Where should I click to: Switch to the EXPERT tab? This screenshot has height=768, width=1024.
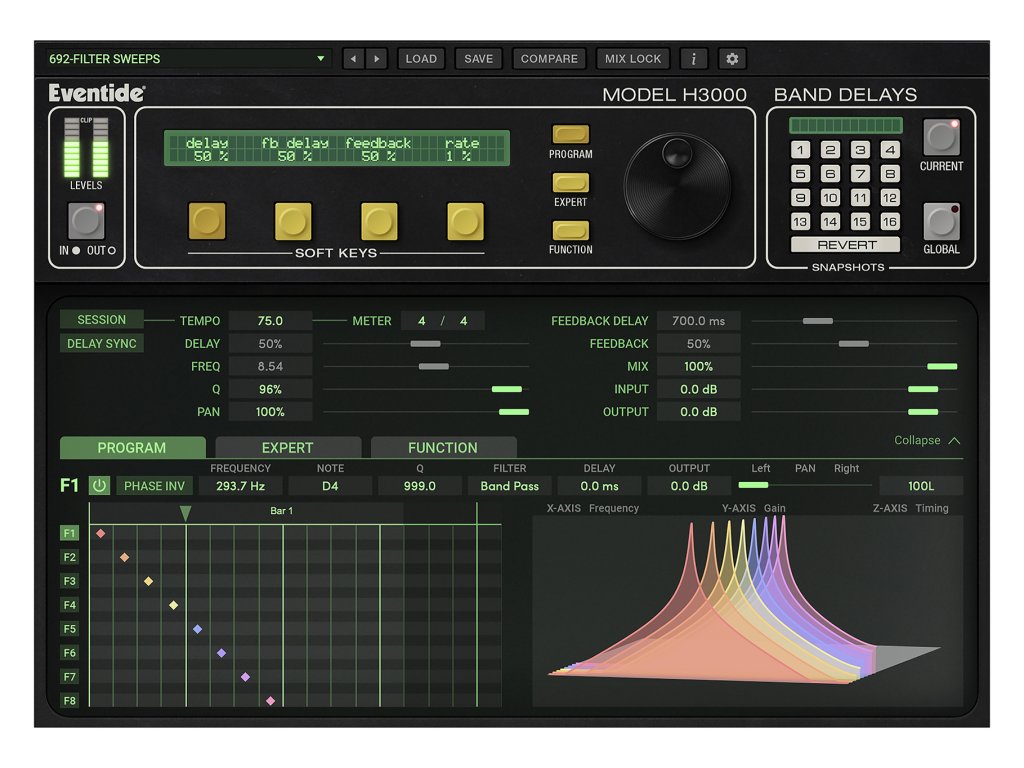[x=287, y=448]
